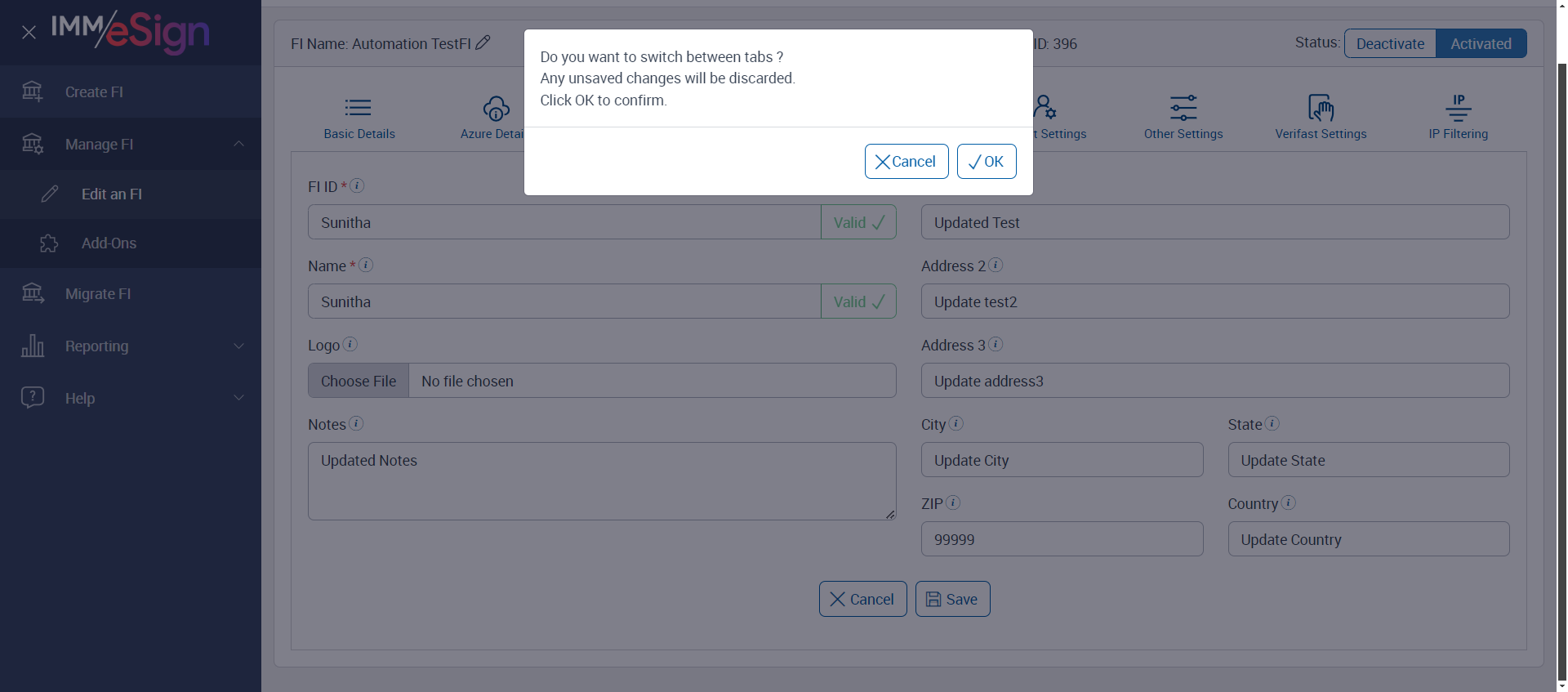Image resolution: width=1568 pixels, height=692 pixels.
Task: Expand the Help menu
Action: point(238,398)
